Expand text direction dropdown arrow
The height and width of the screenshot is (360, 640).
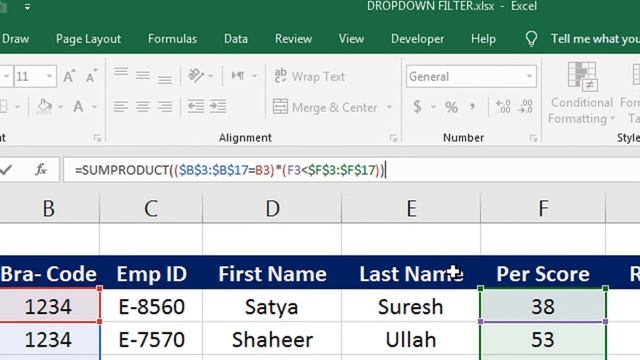coord(254,76)
